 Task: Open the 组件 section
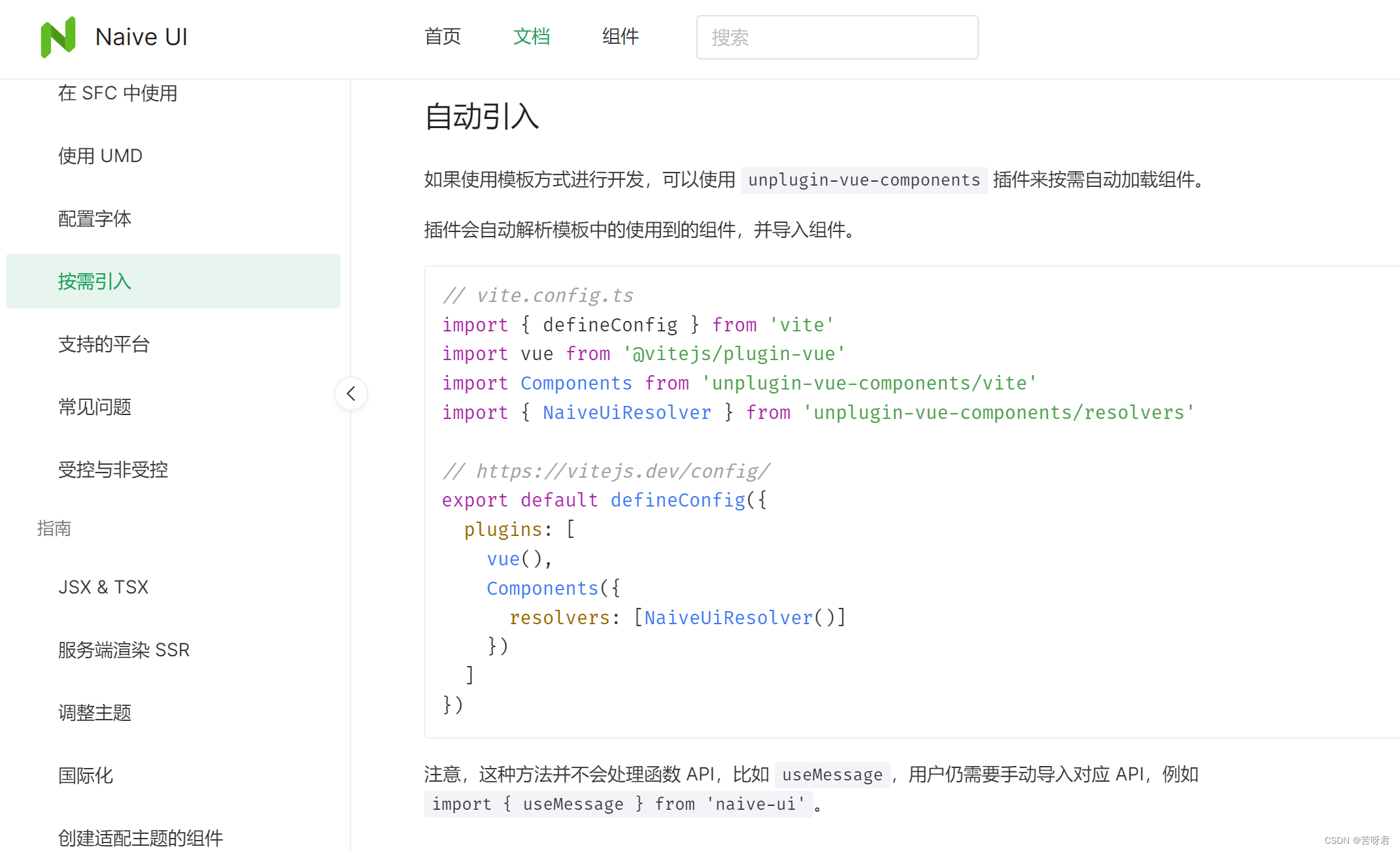pos(620,37)
